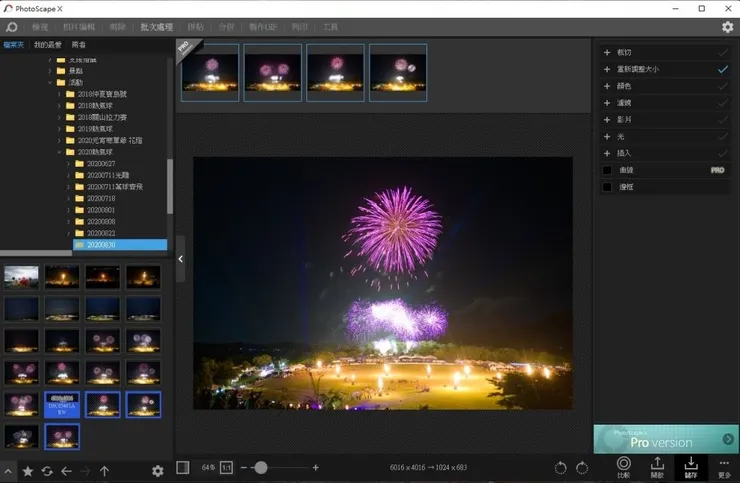Collapse the 2020熱氣球 folder chevron
Image resolution: width=740 pixels, height=483 pixels.
point(59,152)
